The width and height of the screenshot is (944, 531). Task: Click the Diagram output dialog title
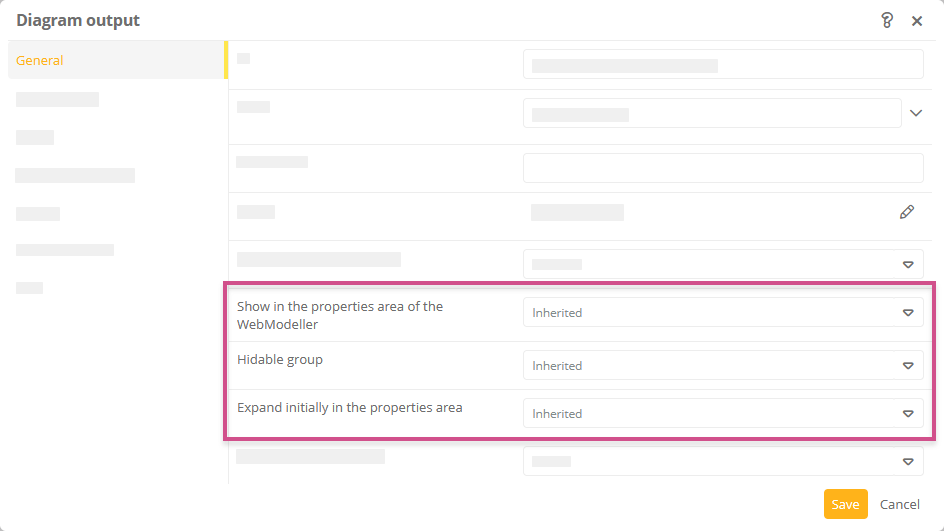(78, 20)
